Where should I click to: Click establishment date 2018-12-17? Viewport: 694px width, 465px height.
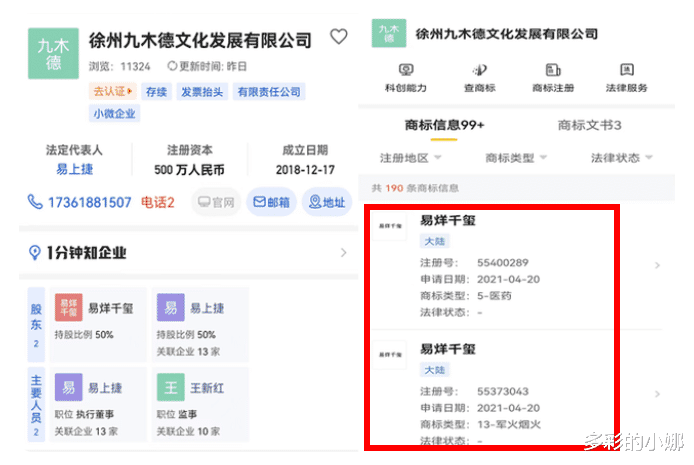305,170
